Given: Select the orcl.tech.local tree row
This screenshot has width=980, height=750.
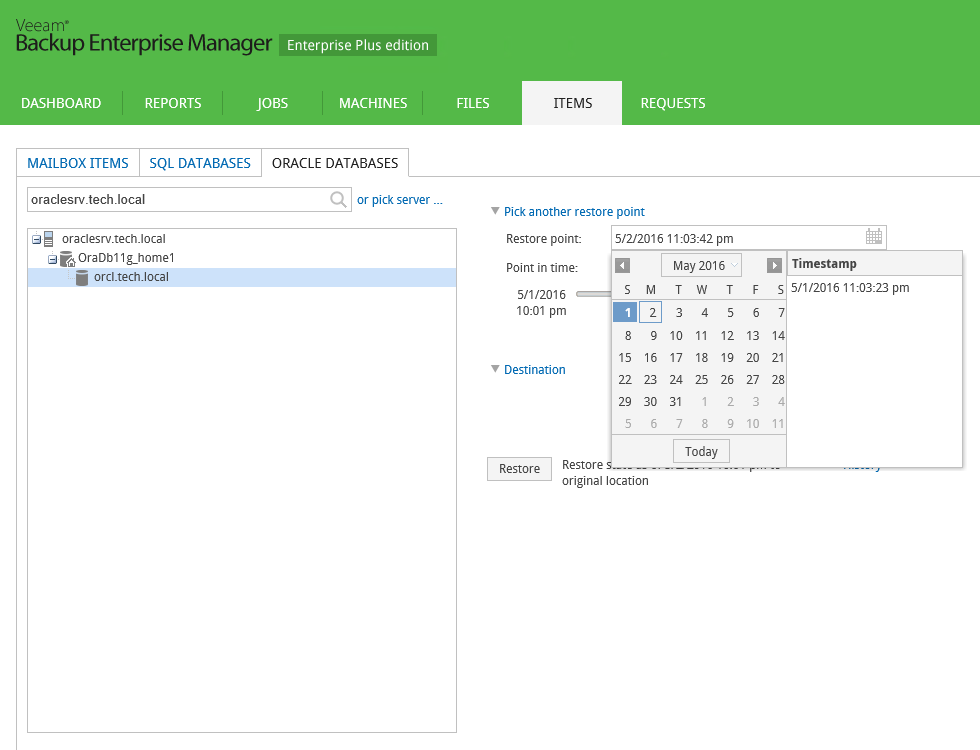Looking at the screenshot, I should click(242, 278).
